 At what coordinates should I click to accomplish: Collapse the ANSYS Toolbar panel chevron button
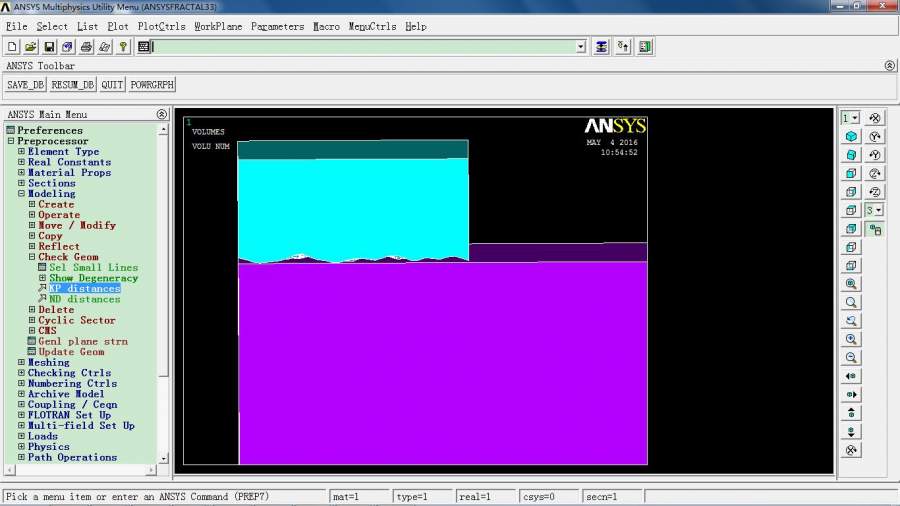point(889,66)
